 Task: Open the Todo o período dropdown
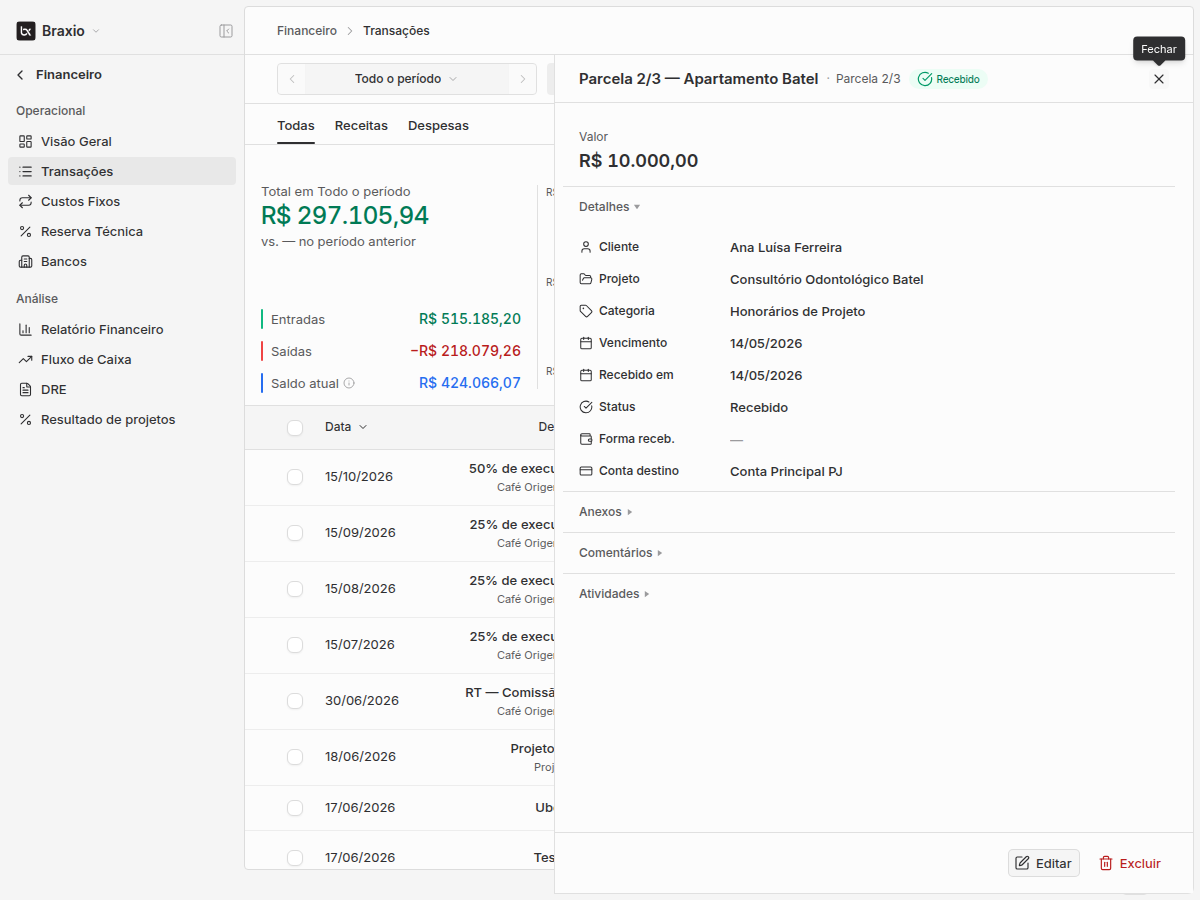[x=407, y=79]
